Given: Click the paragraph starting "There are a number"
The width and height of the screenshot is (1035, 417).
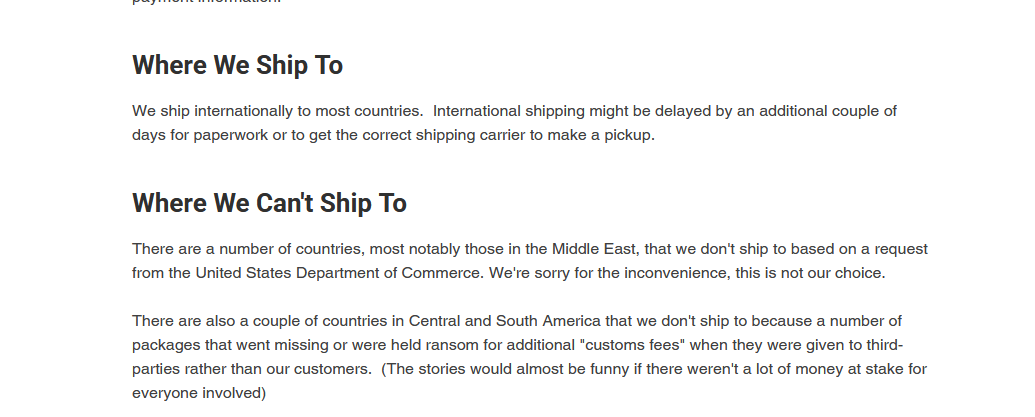Looking at the screenshot, I should click(530, 261).
